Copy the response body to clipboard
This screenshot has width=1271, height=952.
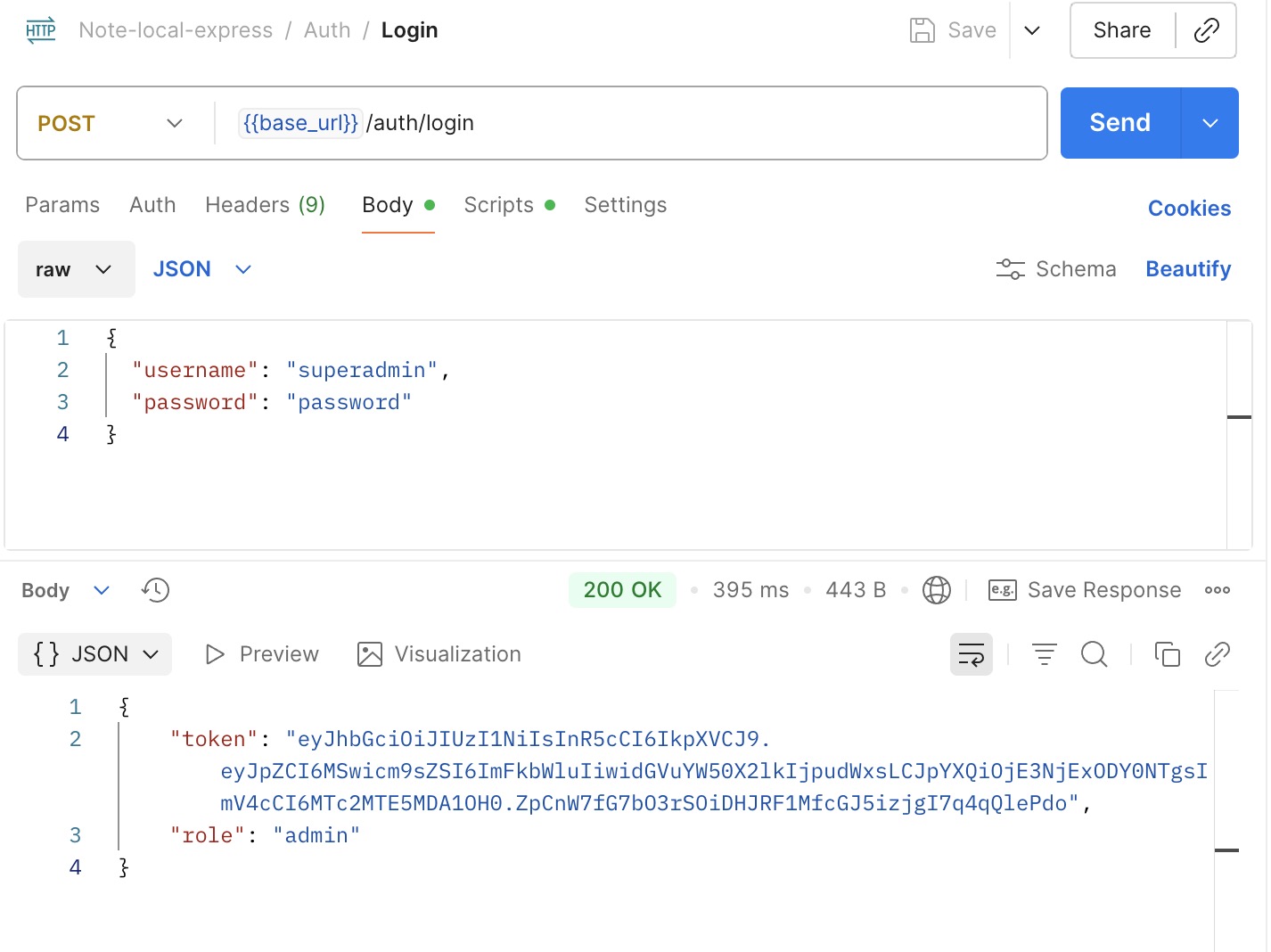[x=1167, y=655]
